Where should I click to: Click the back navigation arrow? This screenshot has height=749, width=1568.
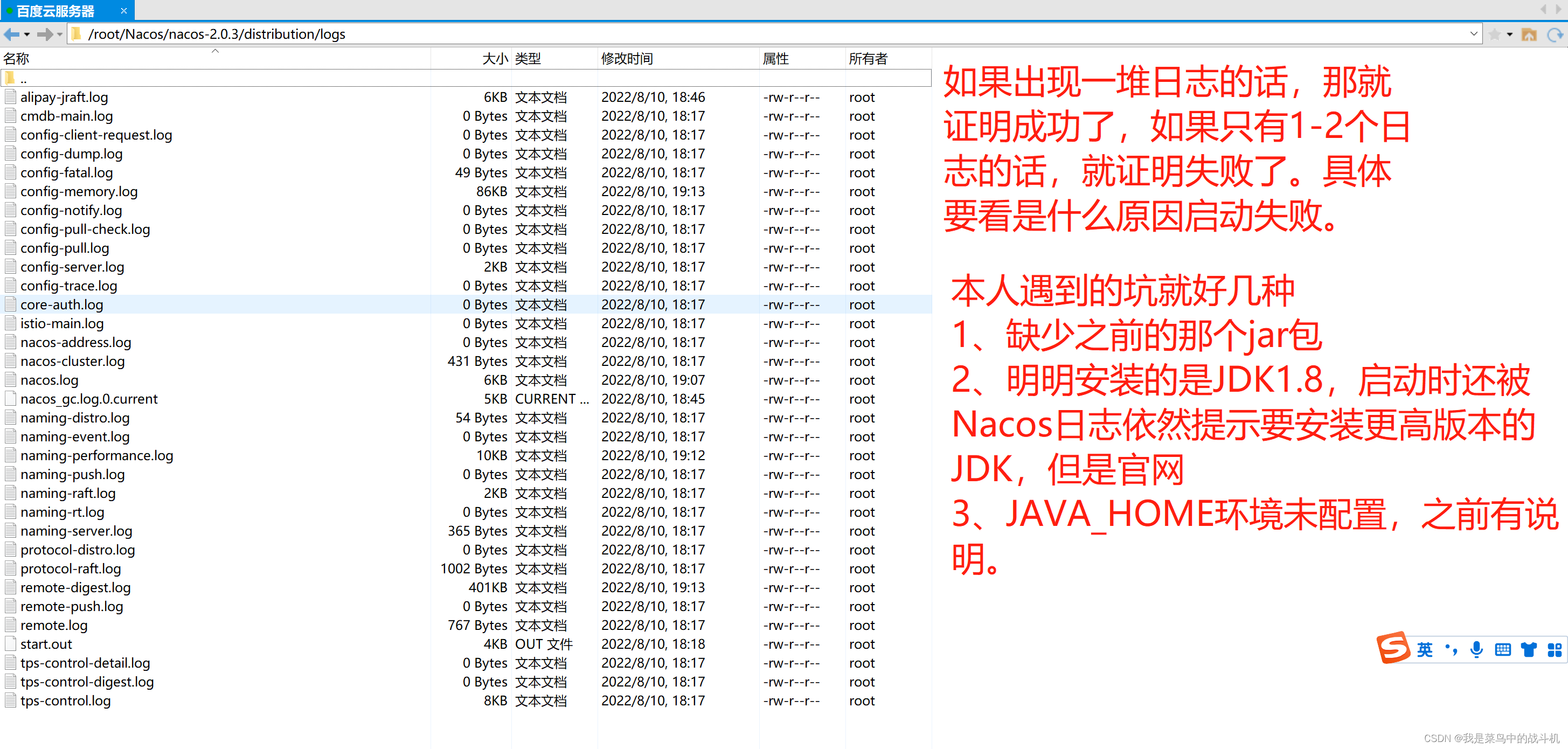[11, 34]
